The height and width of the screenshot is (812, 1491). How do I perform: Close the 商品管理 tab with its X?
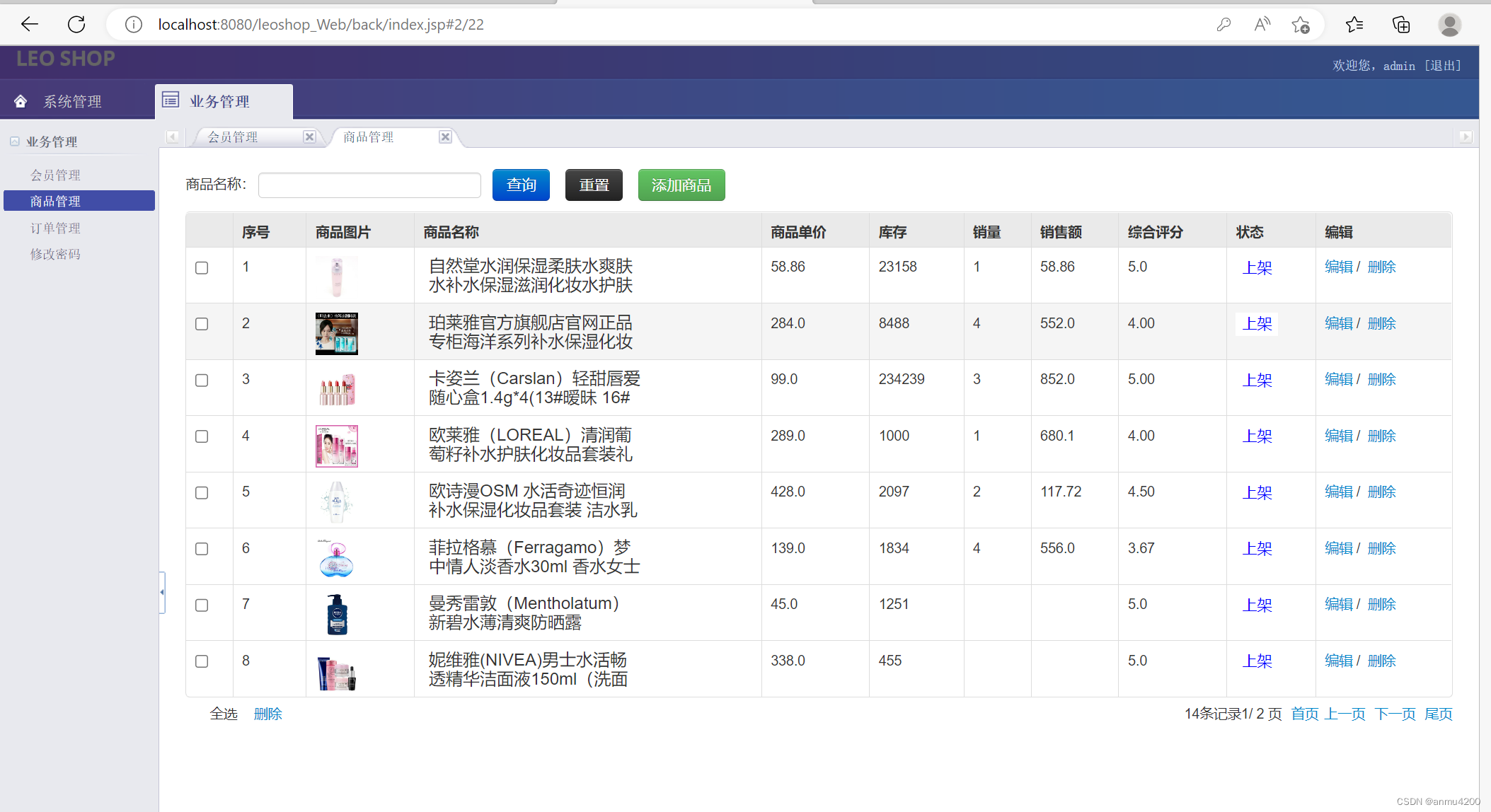445,137
